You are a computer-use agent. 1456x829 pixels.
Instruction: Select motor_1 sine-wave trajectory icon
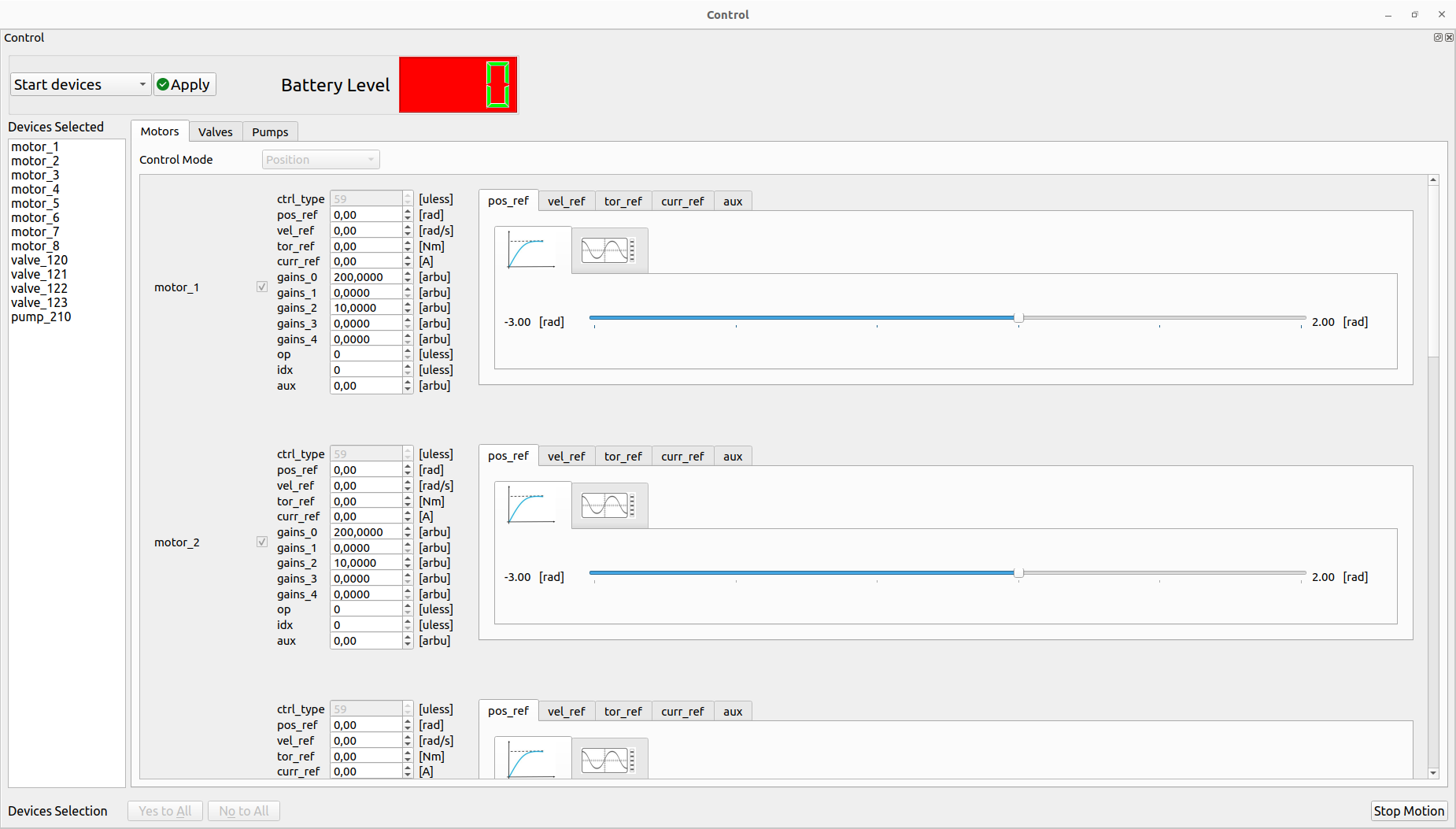[x=609, y=251]
